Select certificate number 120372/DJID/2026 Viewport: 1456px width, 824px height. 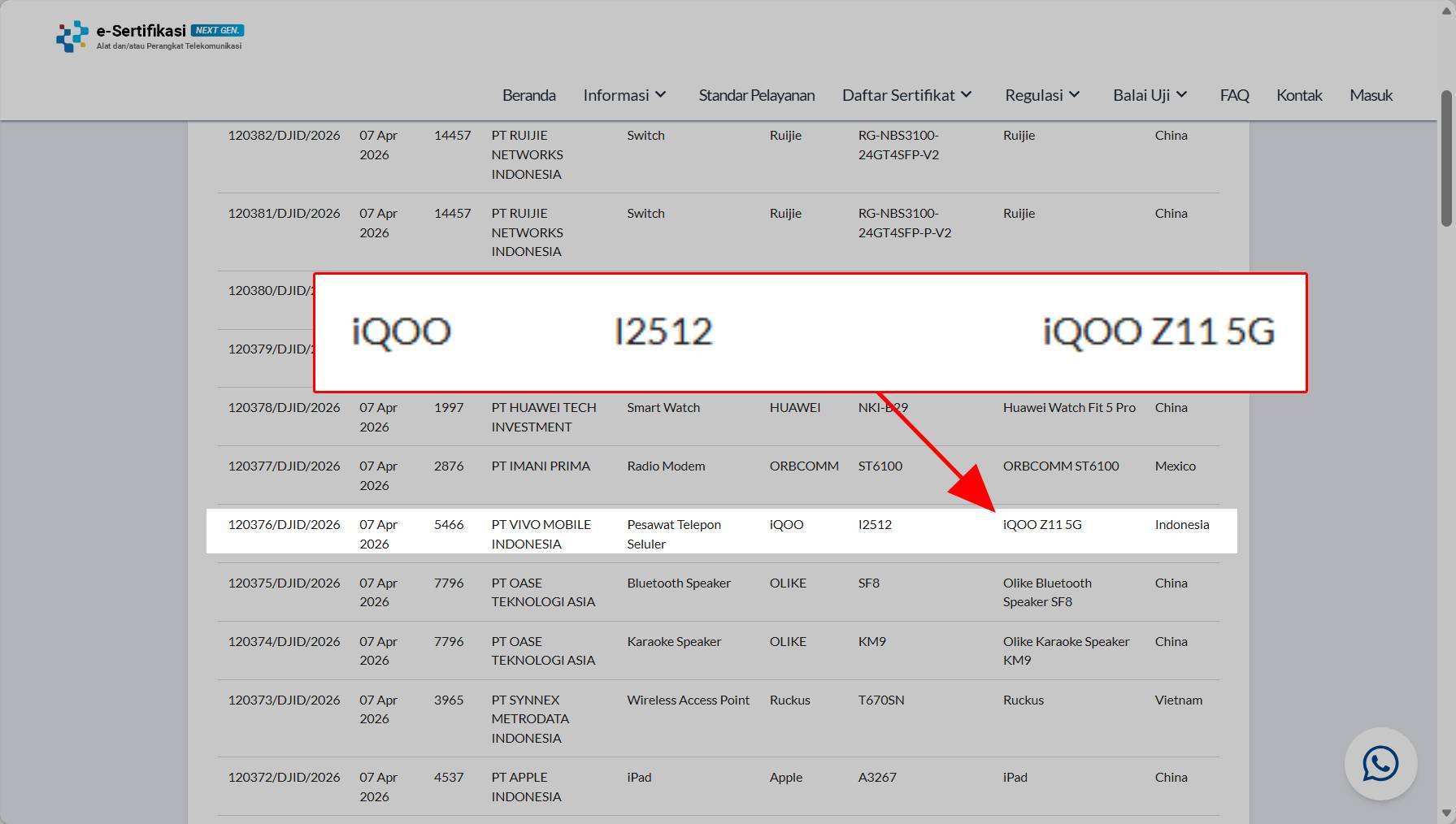point(284,778)
